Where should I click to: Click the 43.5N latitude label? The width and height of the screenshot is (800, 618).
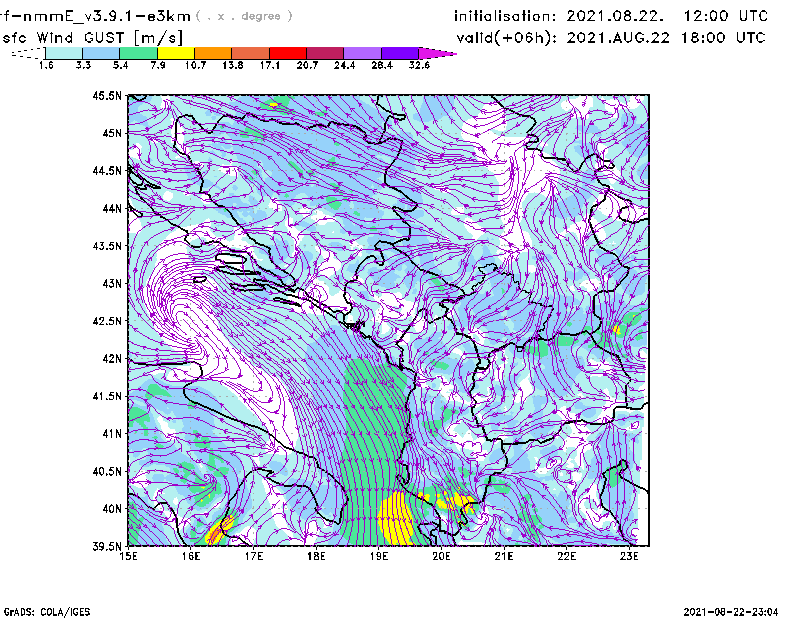[107, 246]
